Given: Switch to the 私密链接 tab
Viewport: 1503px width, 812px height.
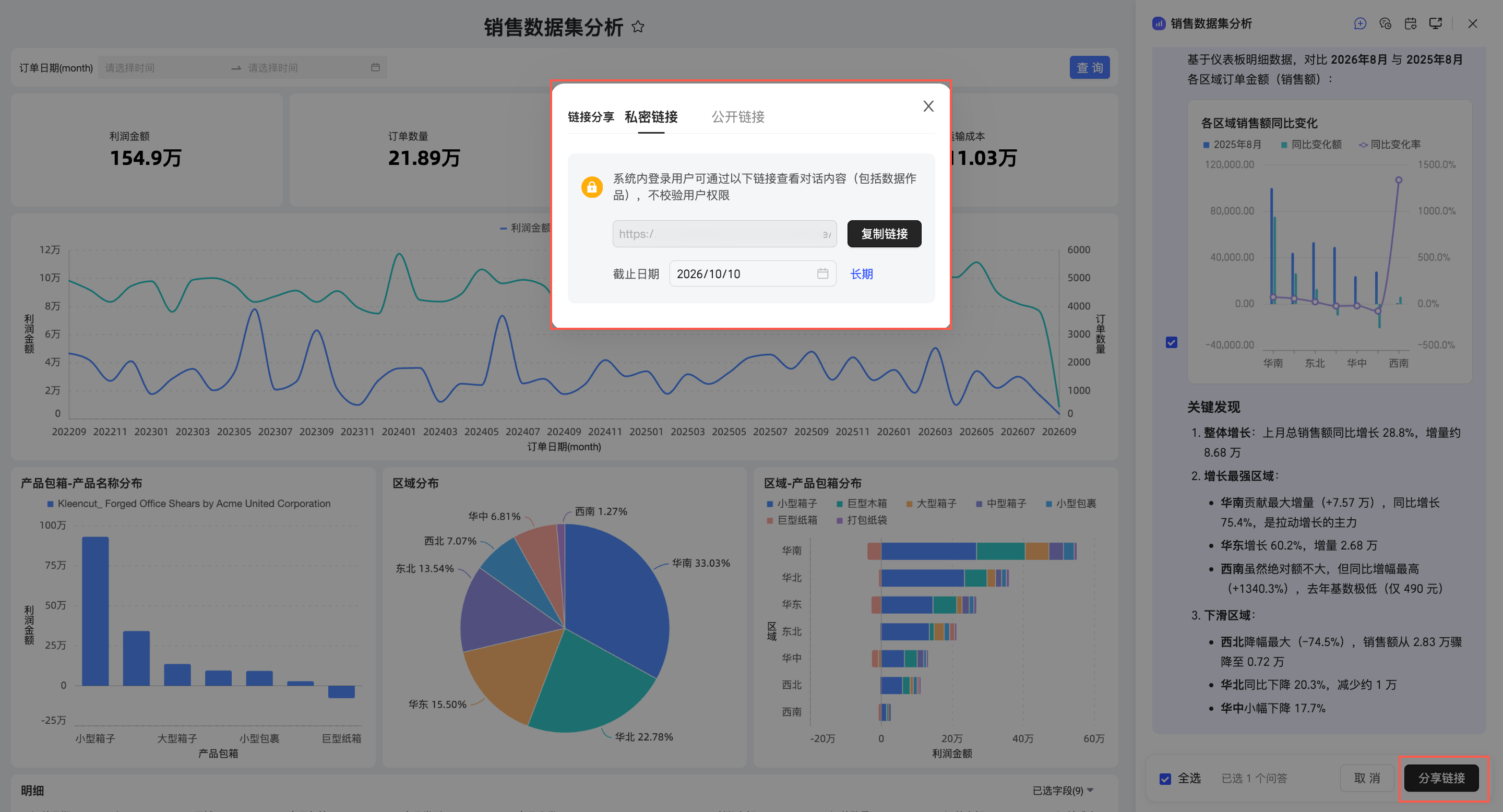Looking at the screenshot, I should 651,117.
